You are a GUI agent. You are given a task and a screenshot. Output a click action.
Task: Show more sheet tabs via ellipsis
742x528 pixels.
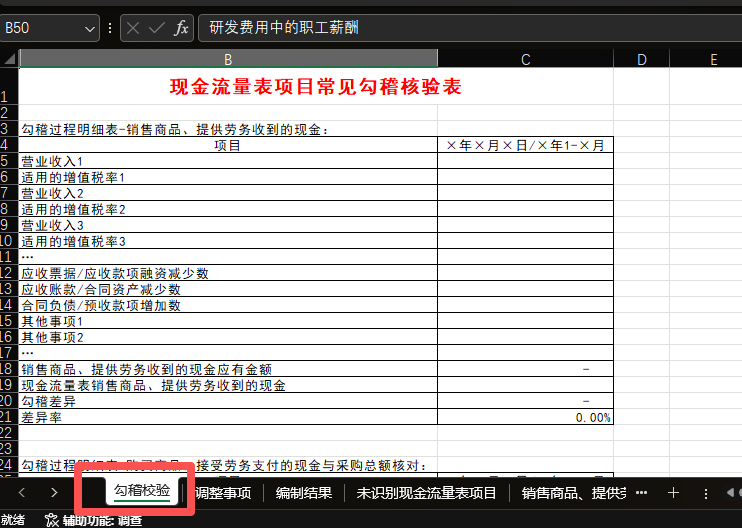pyautogui.click(x=642, y=493)
